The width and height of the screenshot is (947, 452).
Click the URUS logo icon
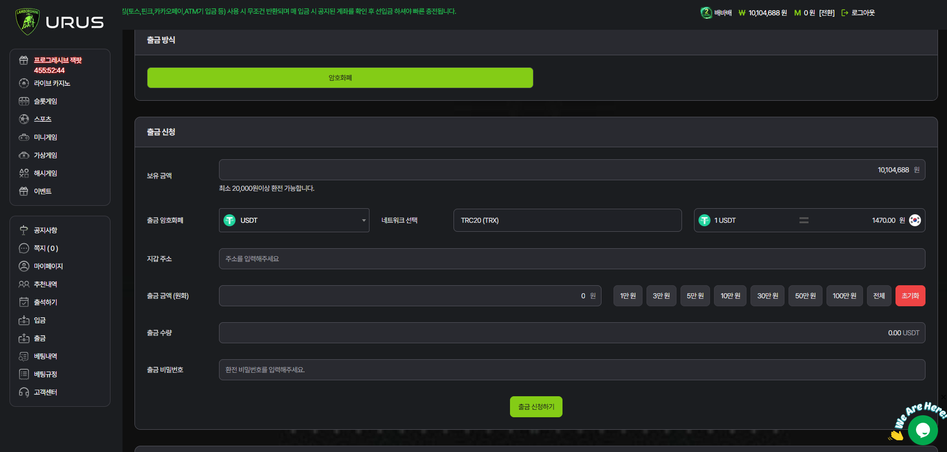click(27, 20)
